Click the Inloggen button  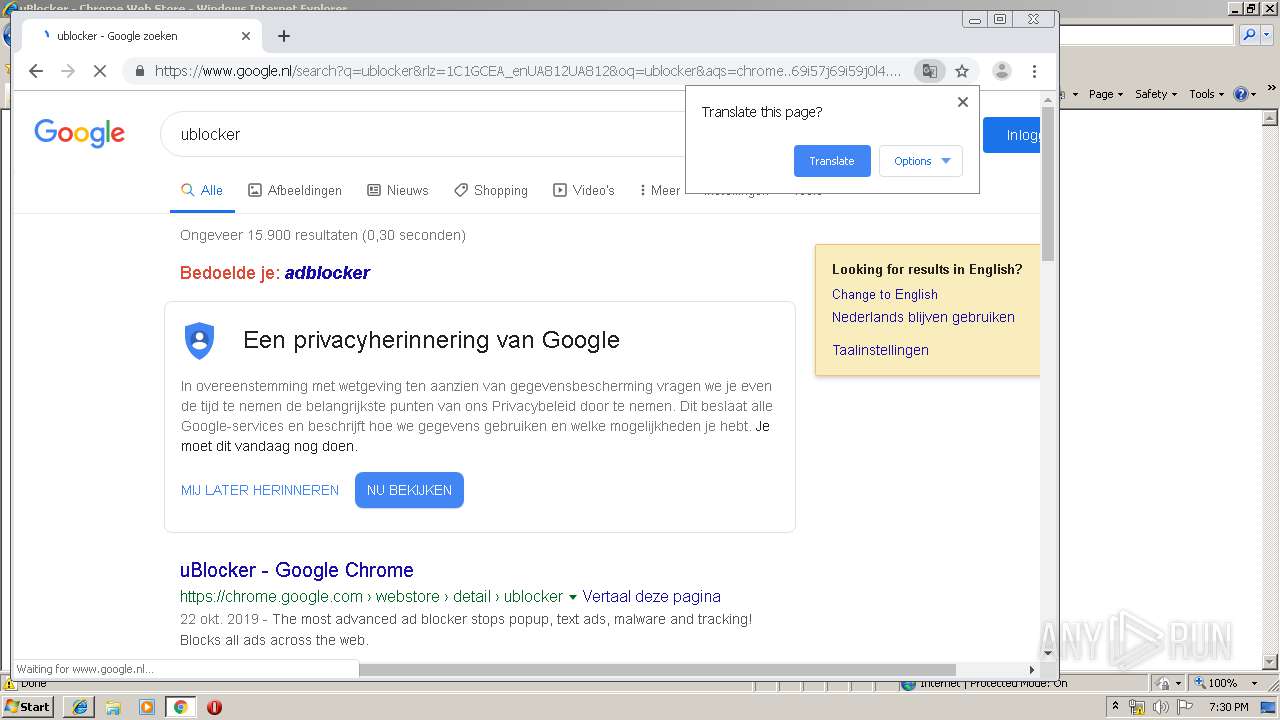pos(1011,135)
